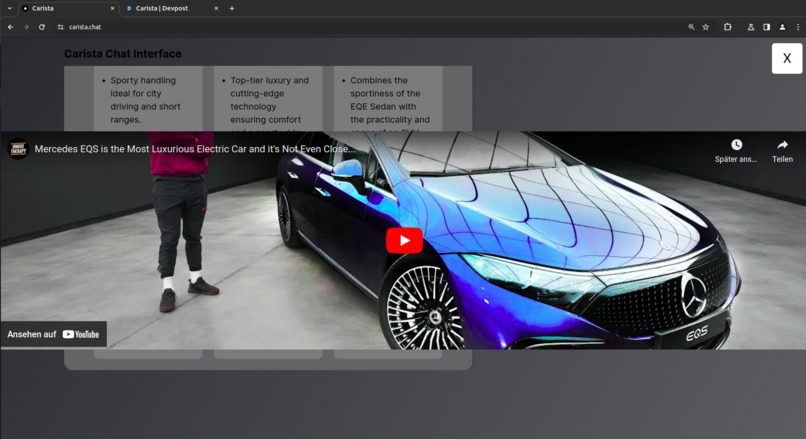Close the Carista tab
Image resolution: width=806 pixels, height=439 pixels.
coord(113,8)
